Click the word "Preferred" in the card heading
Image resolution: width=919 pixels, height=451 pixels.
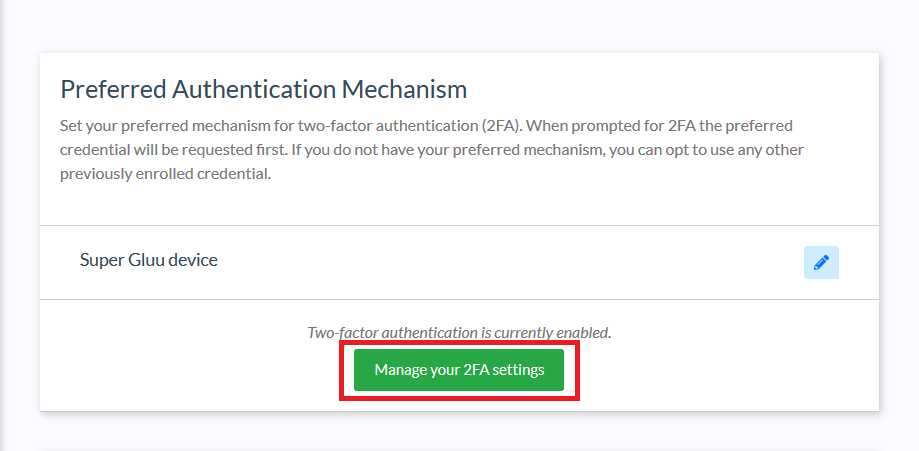coord(112,89)
